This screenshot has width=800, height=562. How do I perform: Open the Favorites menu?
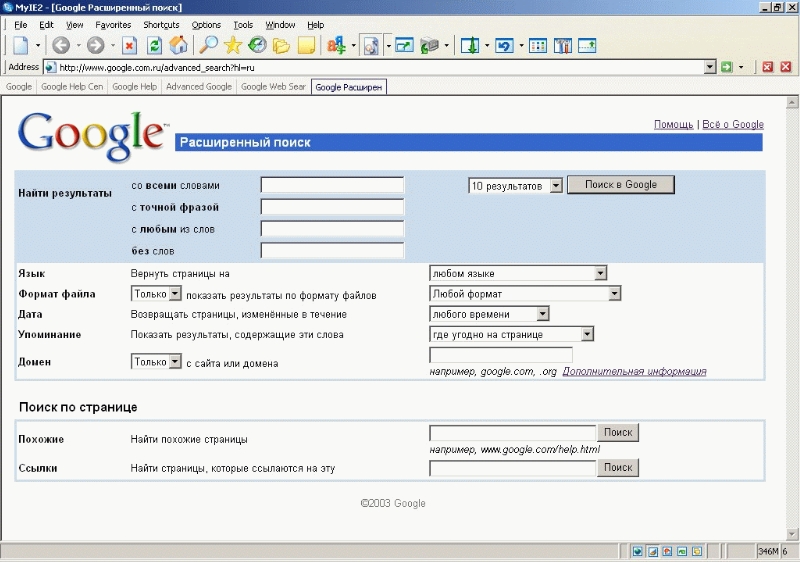coord(113,24)
